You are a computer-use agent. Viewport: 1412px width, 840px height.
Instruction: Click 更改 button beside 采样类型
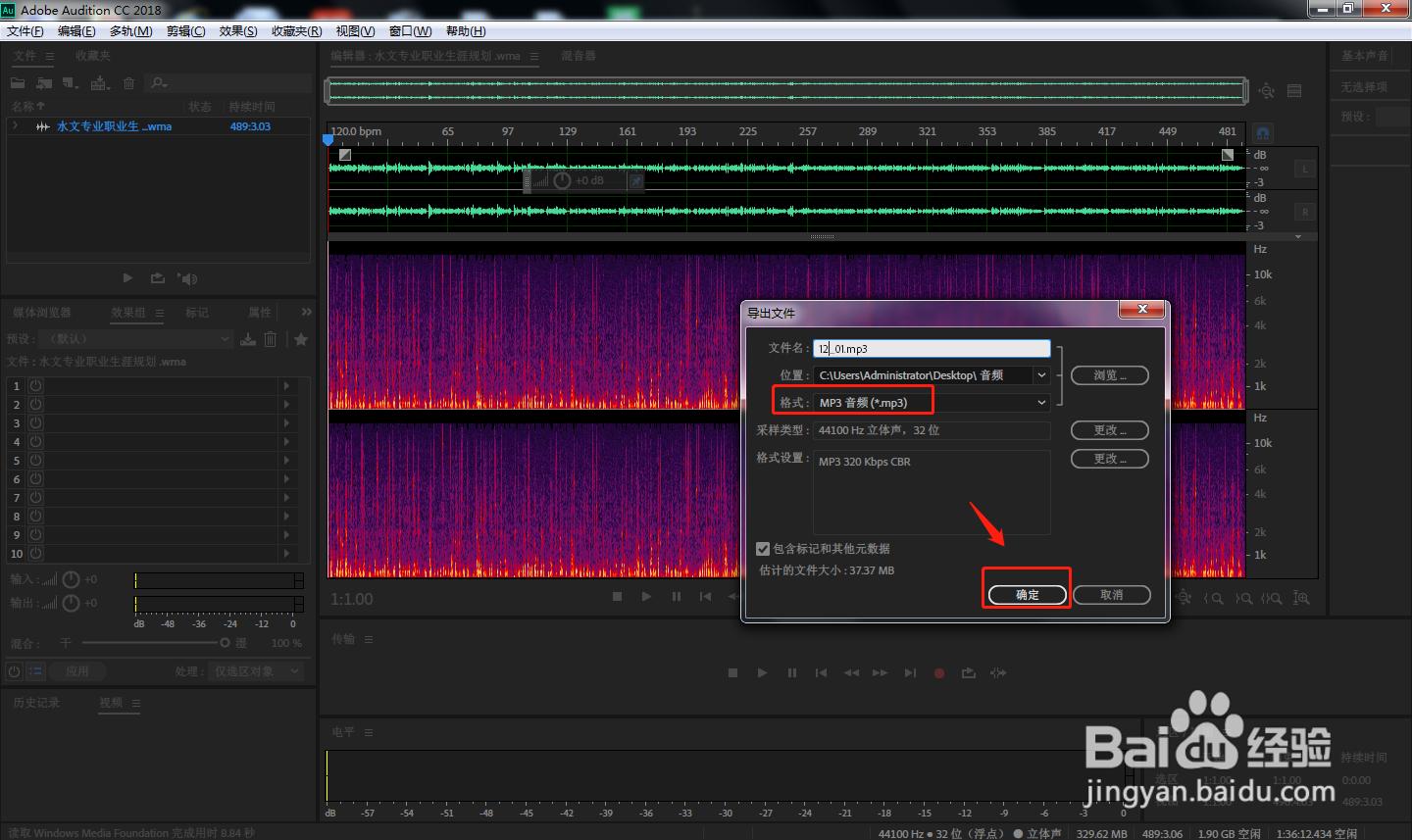pos(1109,430)
